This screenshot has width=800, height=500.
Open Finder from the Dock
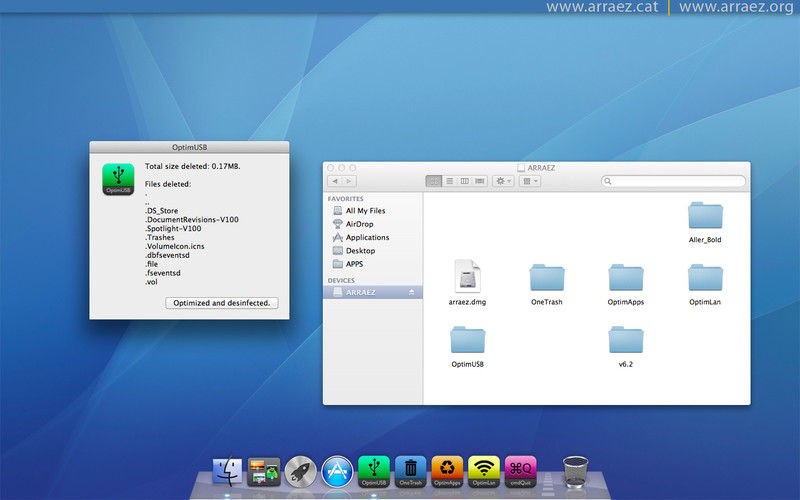(x=227, y=471)
